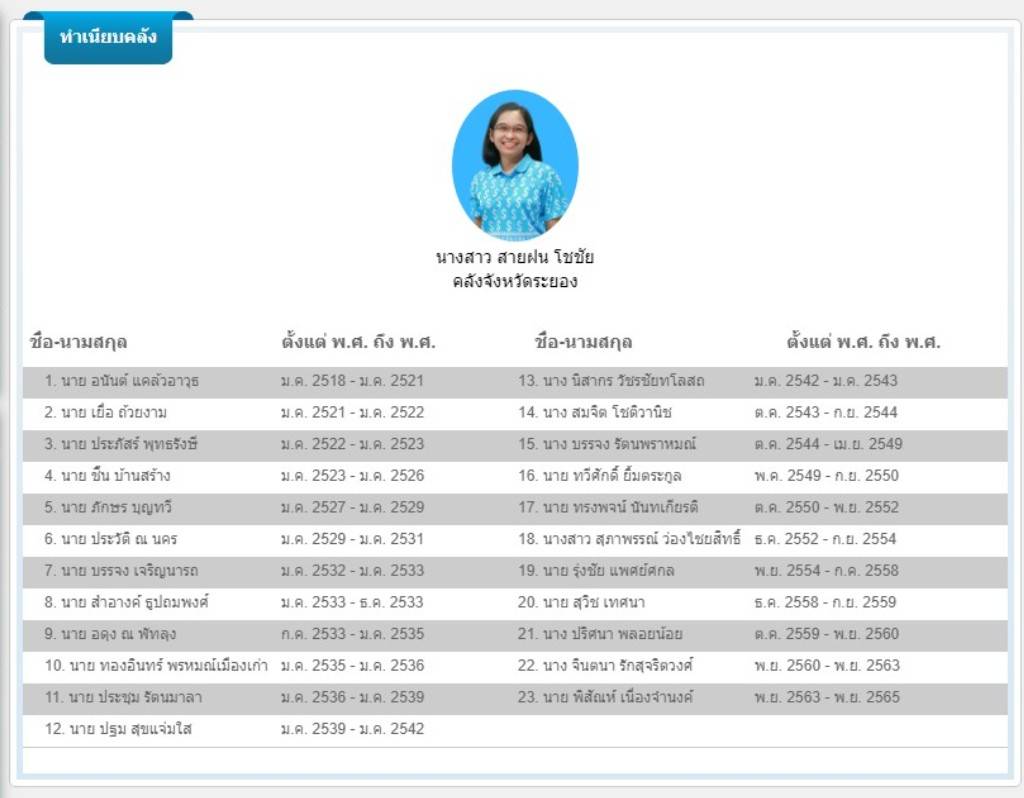Click the right ชื่อ-นามสกุล column header
The image size is (1024, 798).
(583, 342)
